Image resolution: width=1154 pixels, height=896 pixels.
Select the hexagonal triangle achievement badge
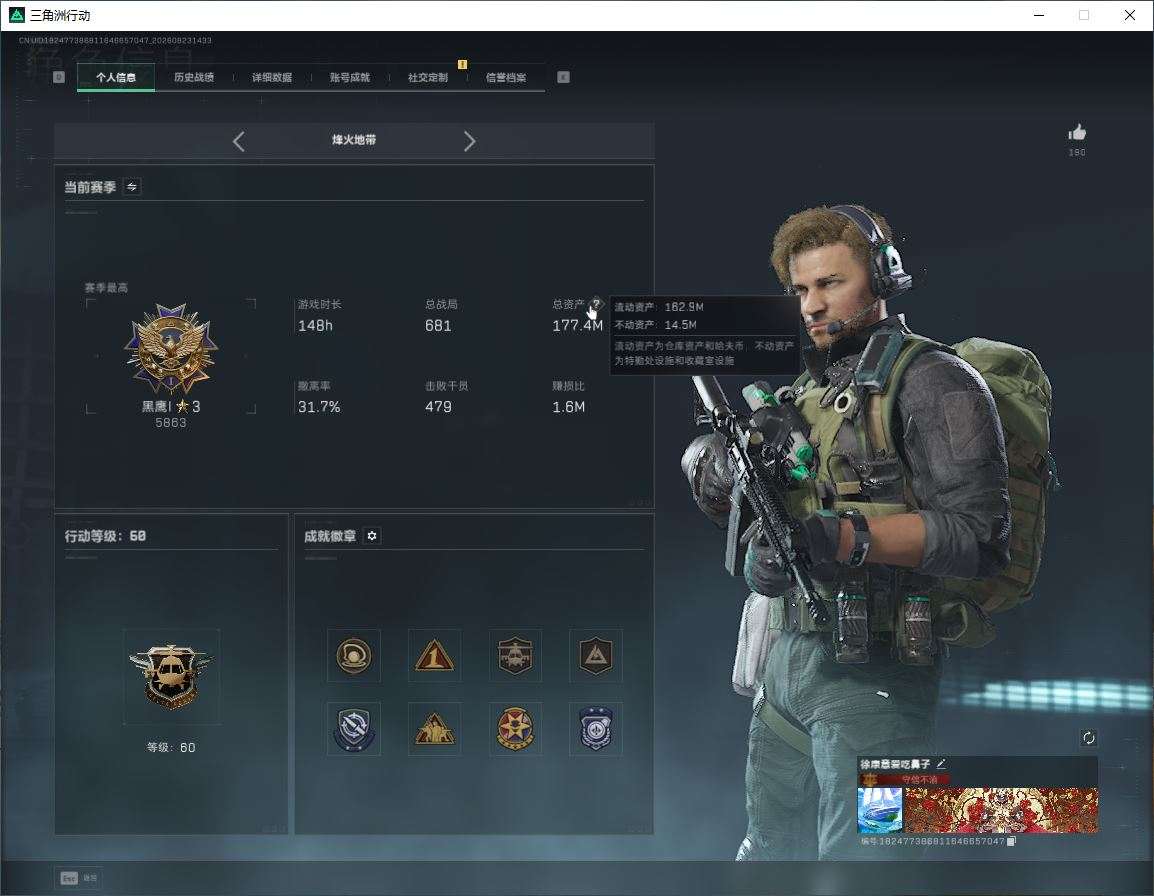point(595,655)
